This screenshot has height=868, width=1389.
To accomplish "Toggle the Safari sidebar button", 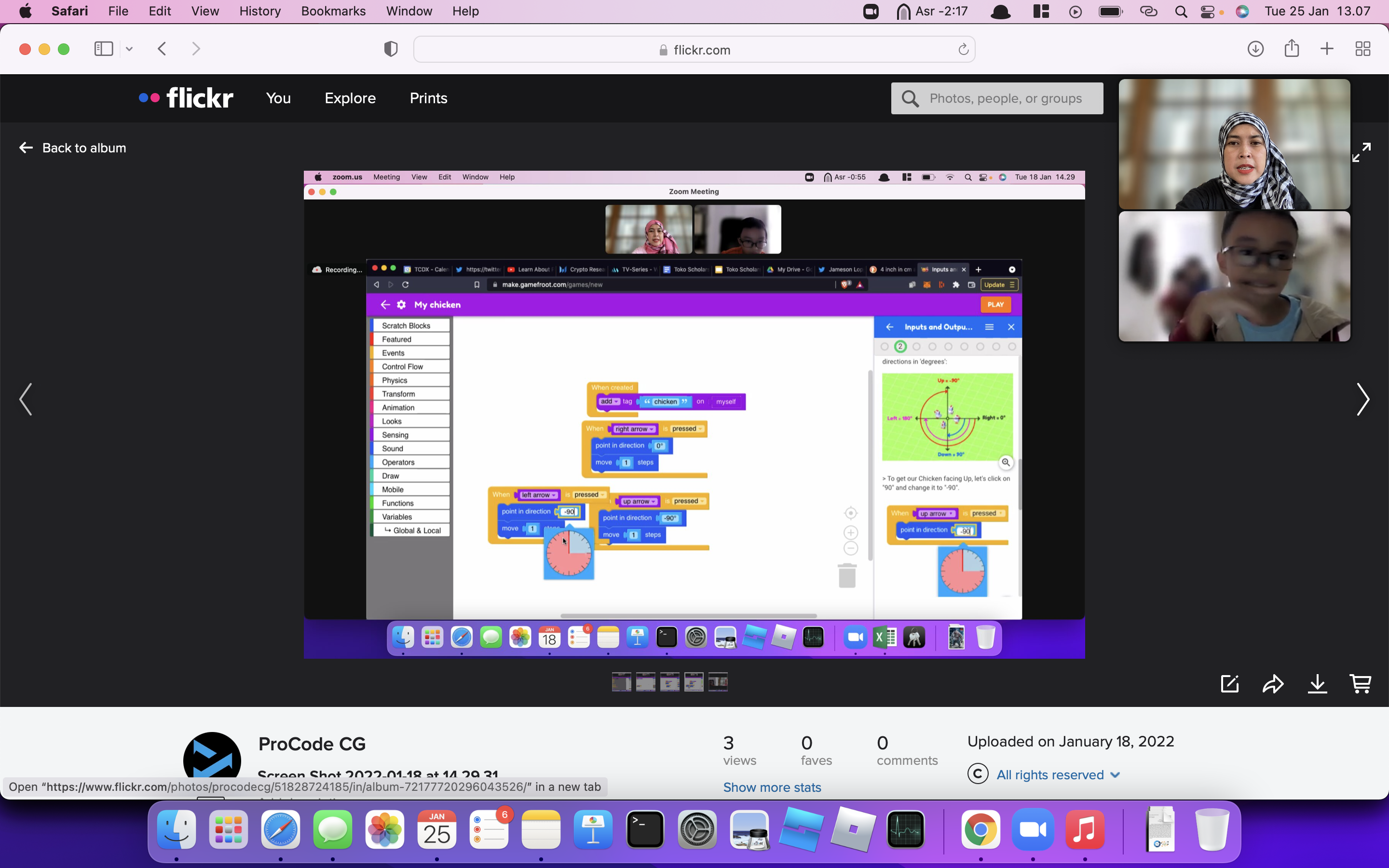I will tap(103, 49).
